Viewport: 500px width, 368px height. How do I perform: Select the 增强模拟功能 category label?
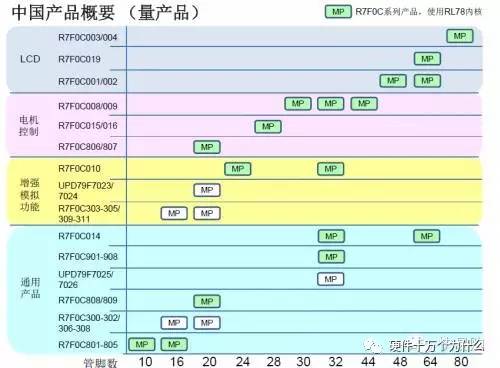[30, 195]
